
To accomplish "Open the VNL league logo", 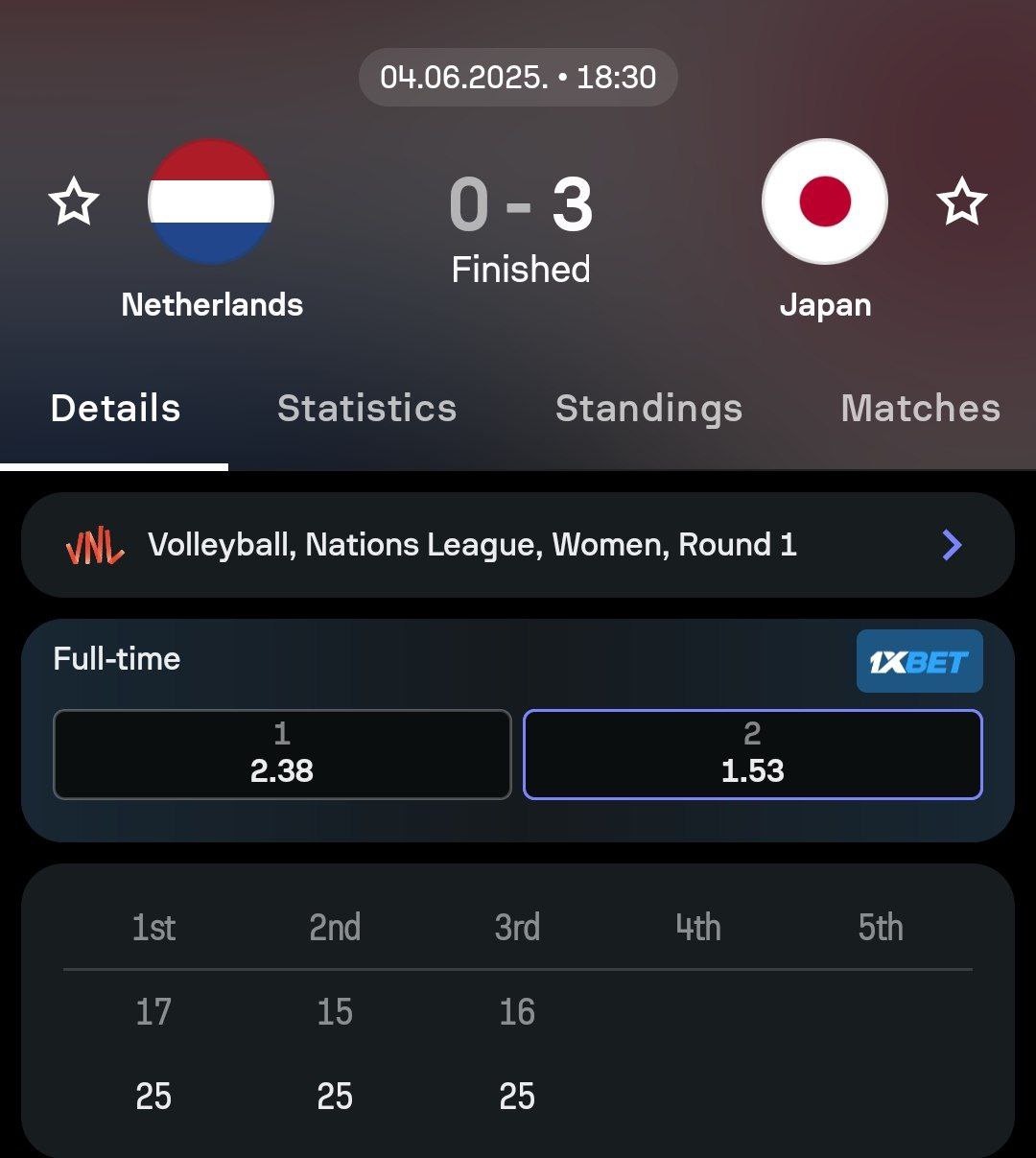I will point(95,546).
